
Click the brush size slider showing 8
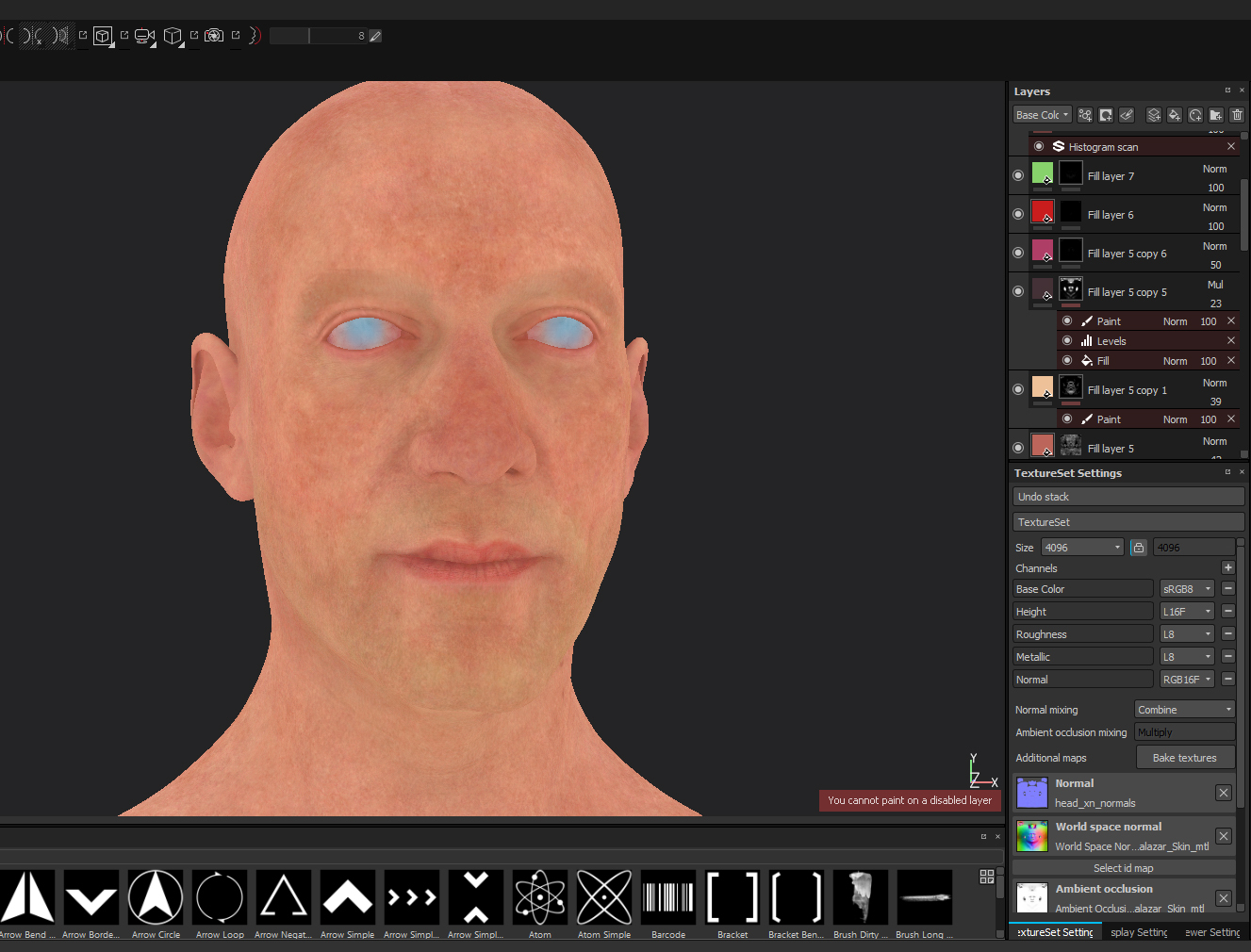point(319,36)
